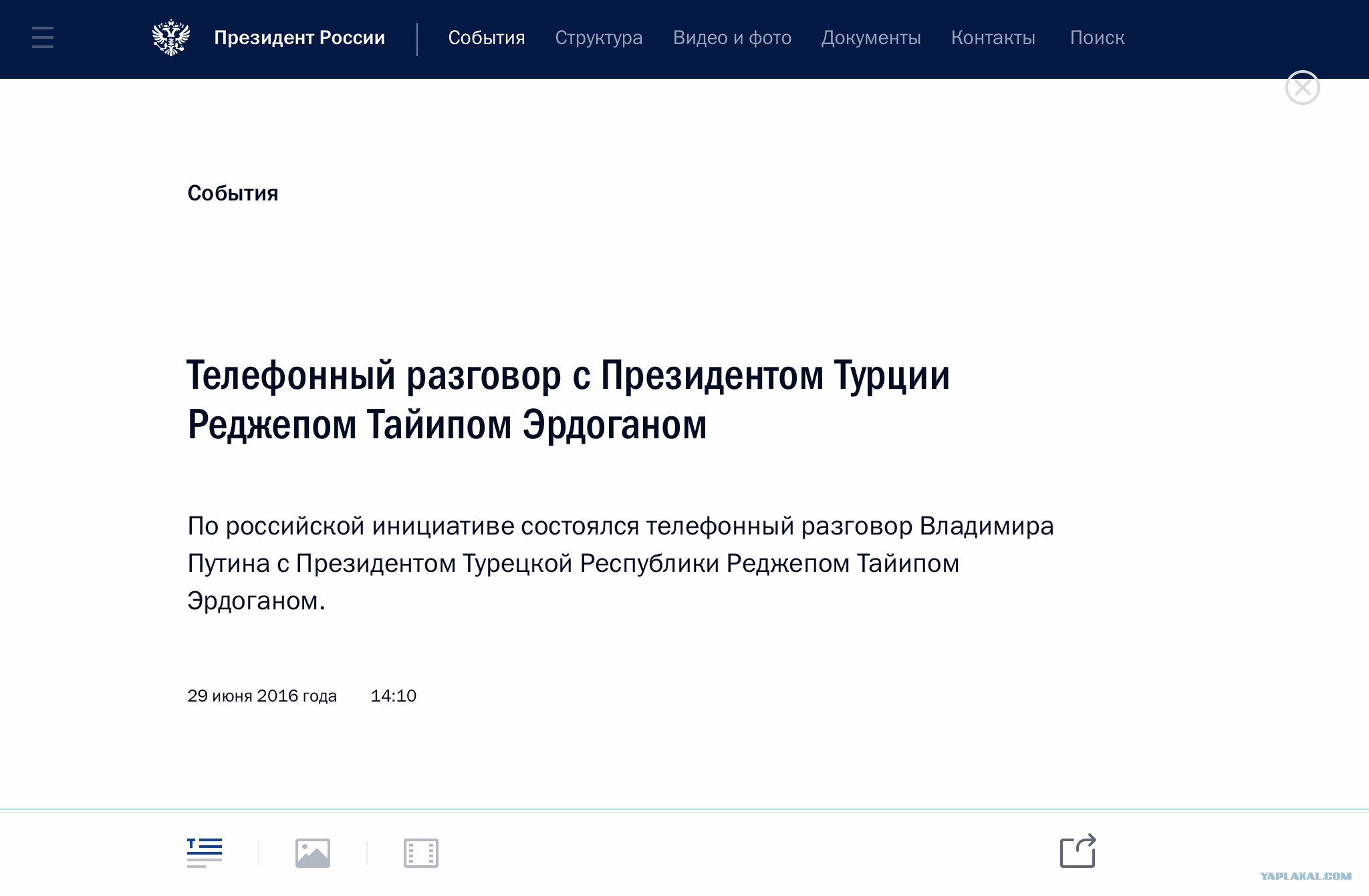Viewport: 1369px width, 896px height.
Task: Open the hamburger menu icon
Action: pyautogui.click(x=42, y=37)
